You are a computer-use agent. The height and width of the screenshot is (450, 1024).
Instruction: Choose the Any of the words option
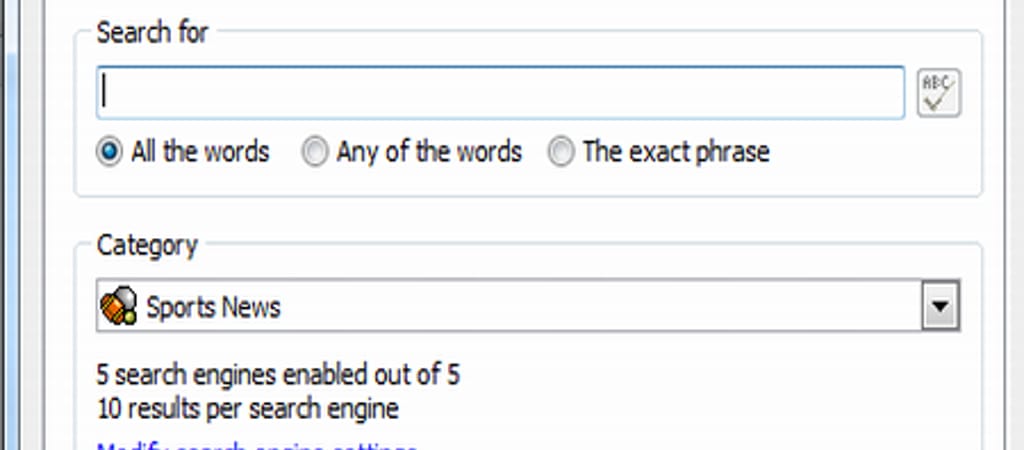pyautogui.click(x=314, y=152)
